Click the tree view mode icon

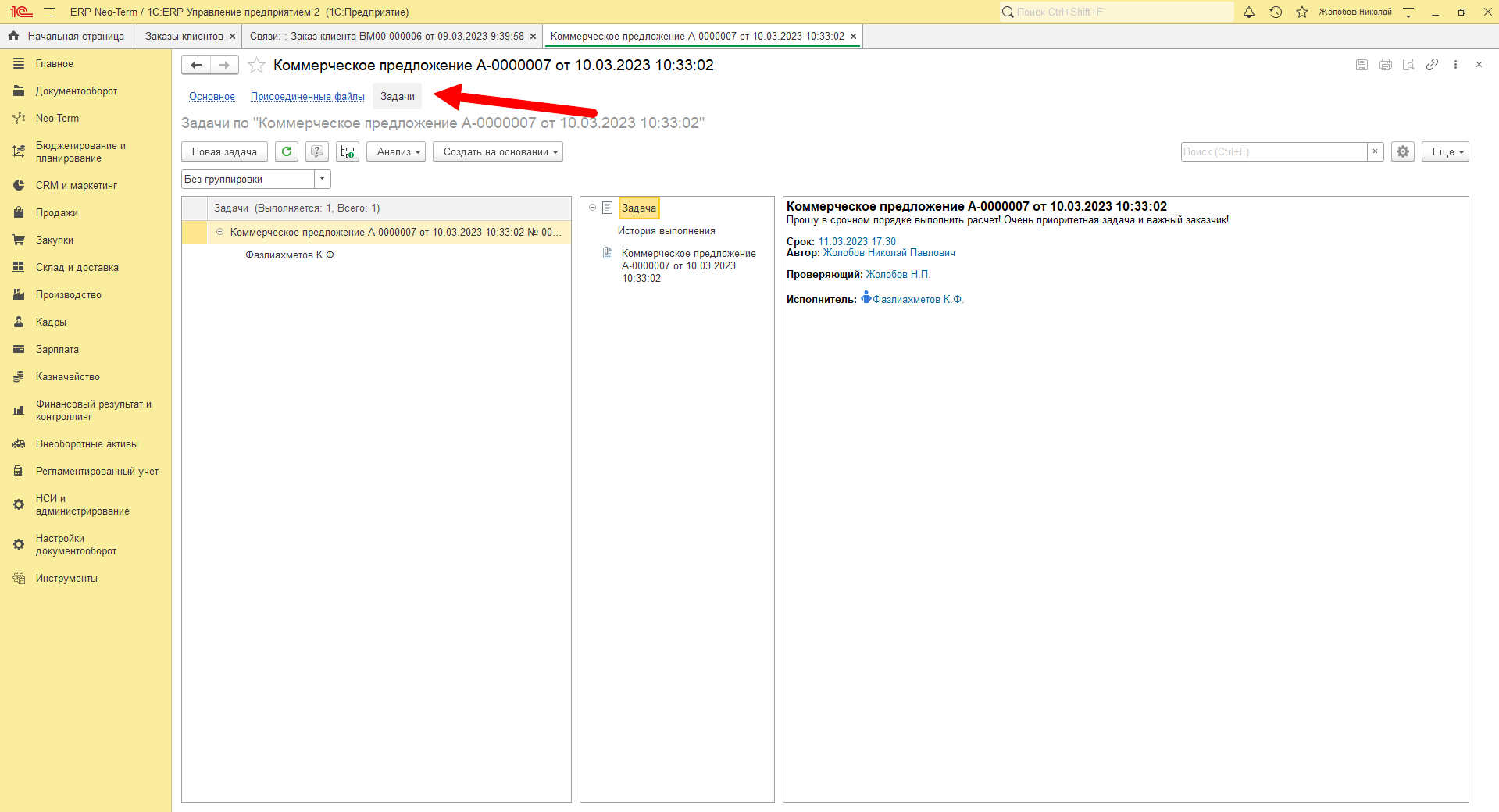coord(348,151)
